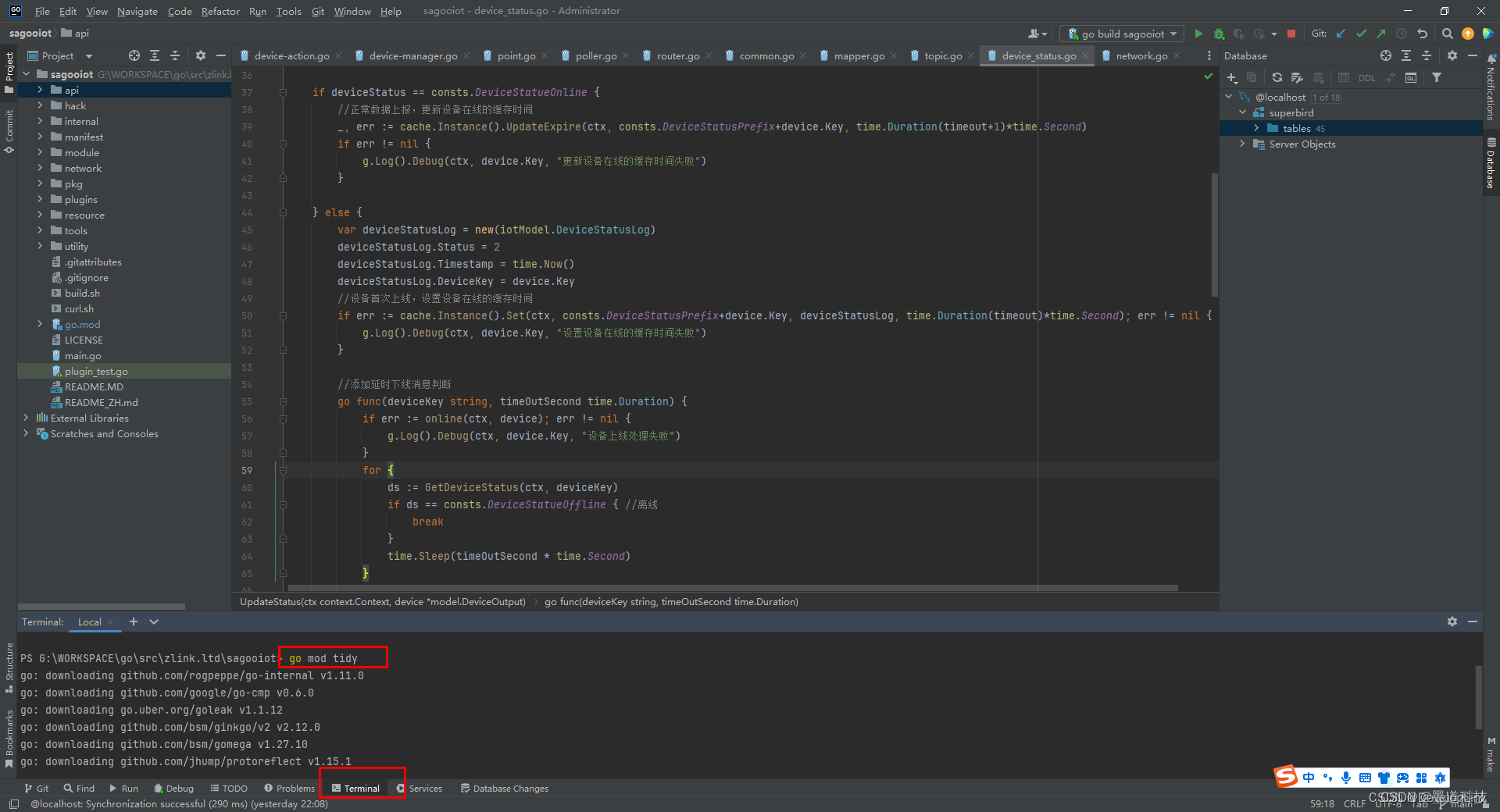Select opened file in Project panel
The image size is (1500, 812).
(134, 55)
